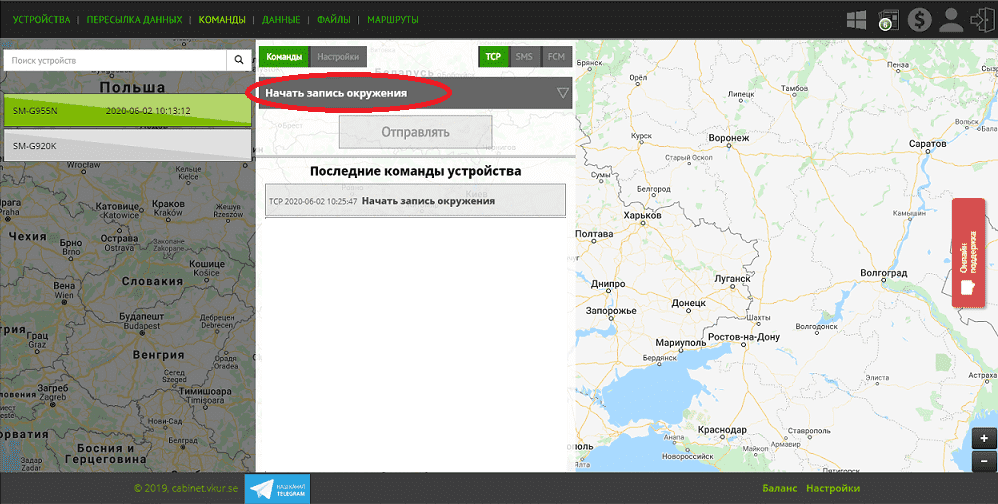Screen dimensions: 998x504
Task: Select device SM-G955N from list
Action: [x=126, y=110]
